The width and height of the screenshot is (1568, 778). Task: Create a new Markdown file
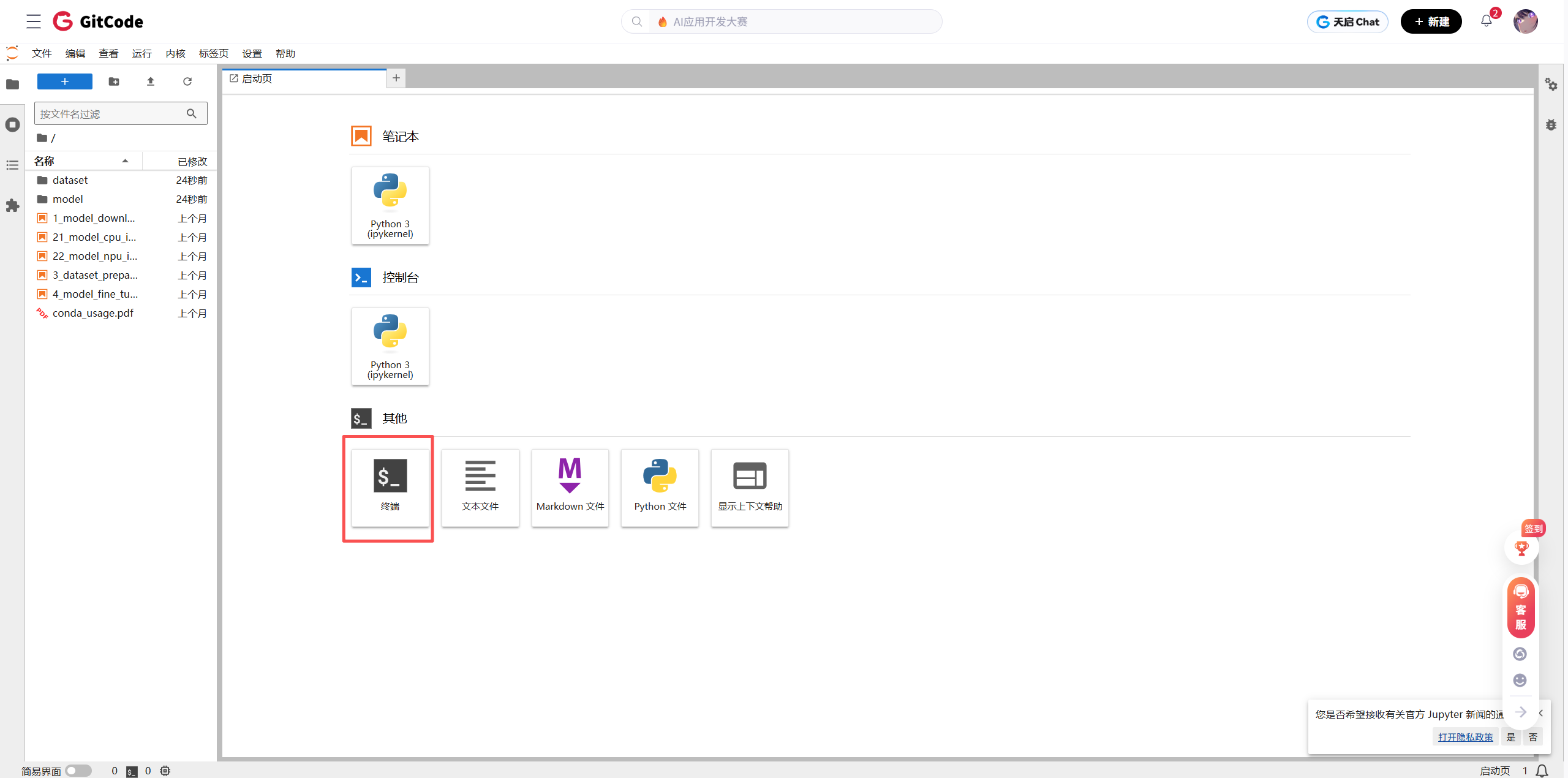tap(570, 487)
